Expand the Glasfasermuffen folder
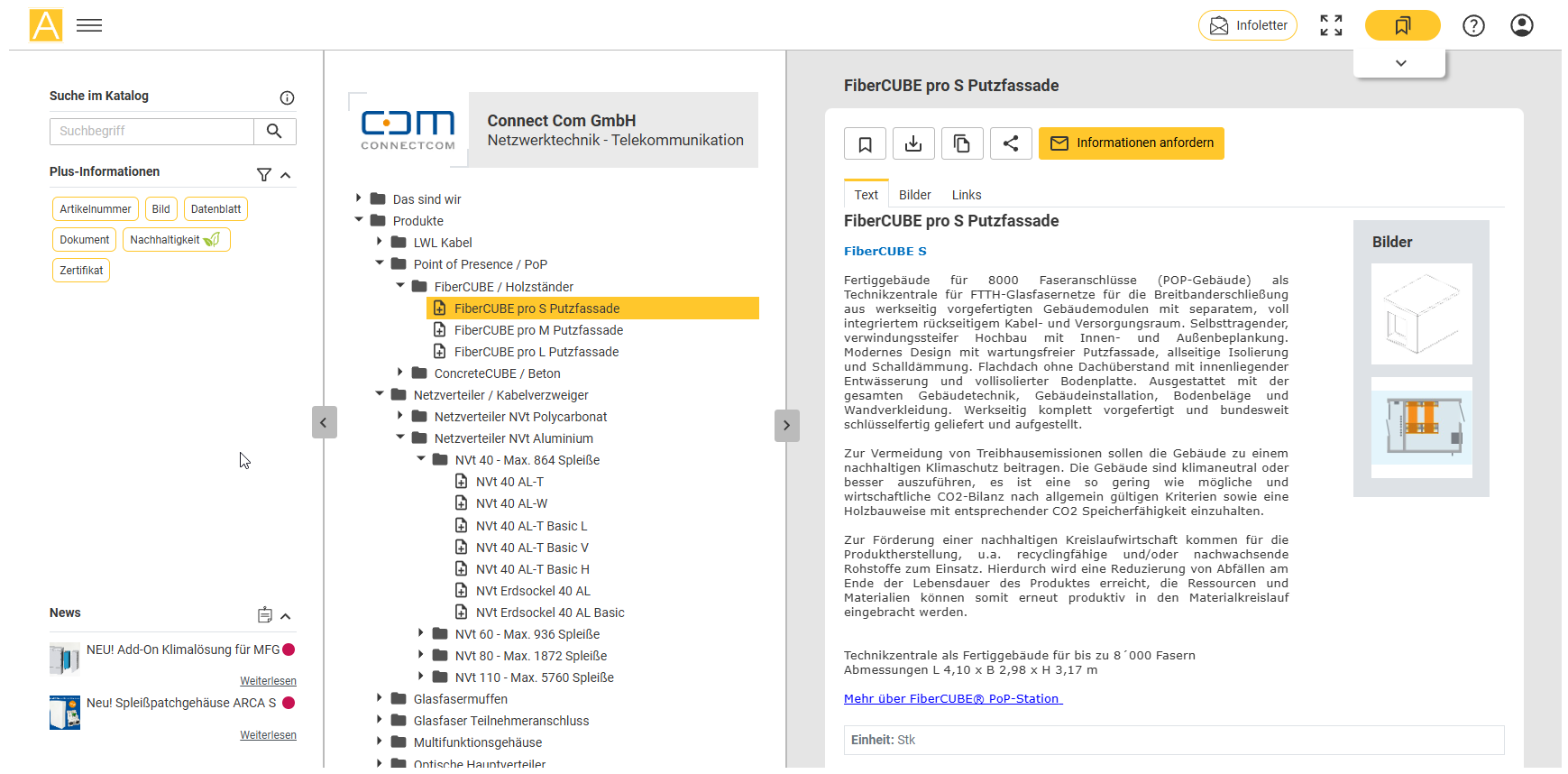This screenshot has width=1568, height=774. click(x=380, y=697)
